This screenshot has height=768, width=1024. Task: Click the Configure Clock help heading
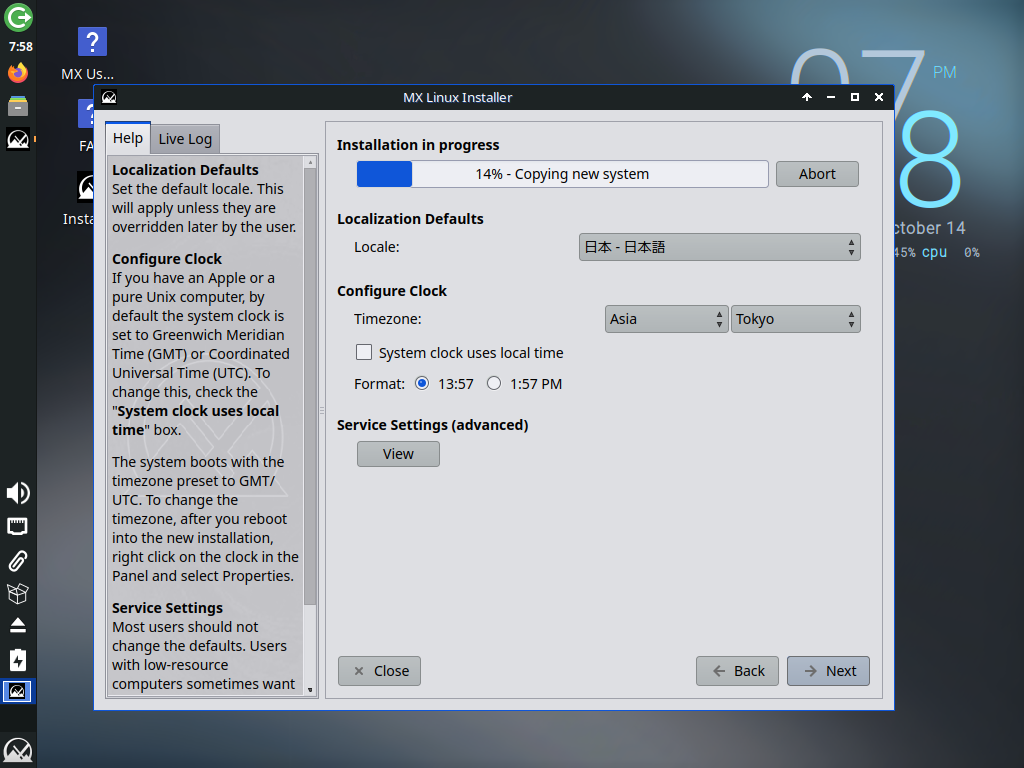(167, 259)
